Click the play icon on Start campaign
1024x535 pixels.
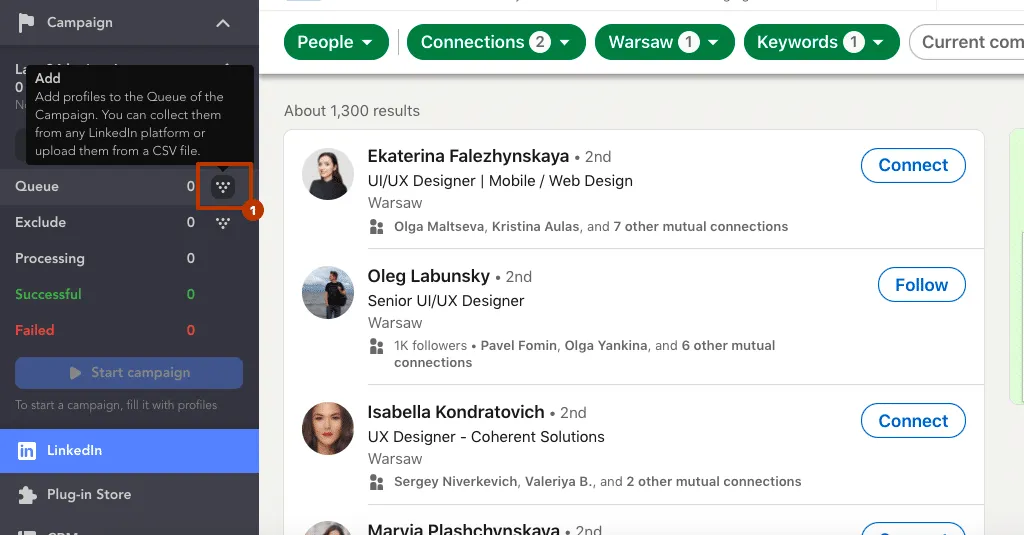[x=76, y=373]
